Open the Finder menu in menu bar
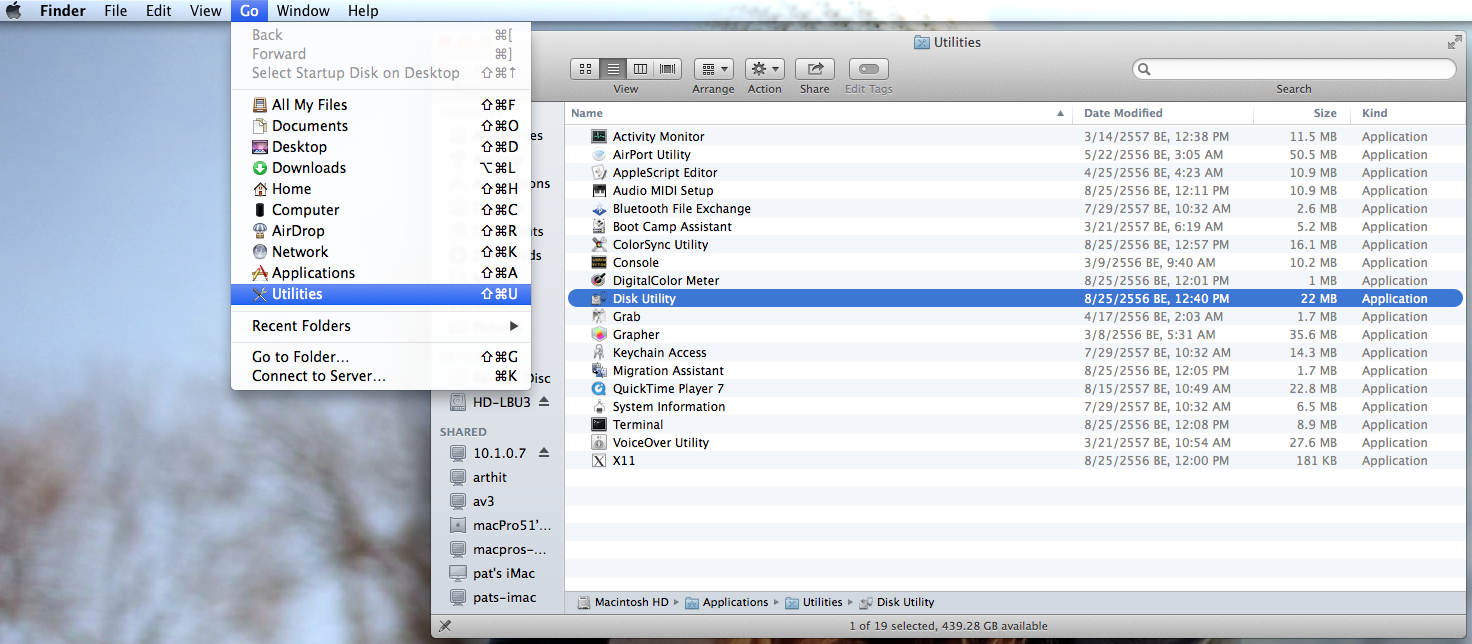 tap(62, 11)
